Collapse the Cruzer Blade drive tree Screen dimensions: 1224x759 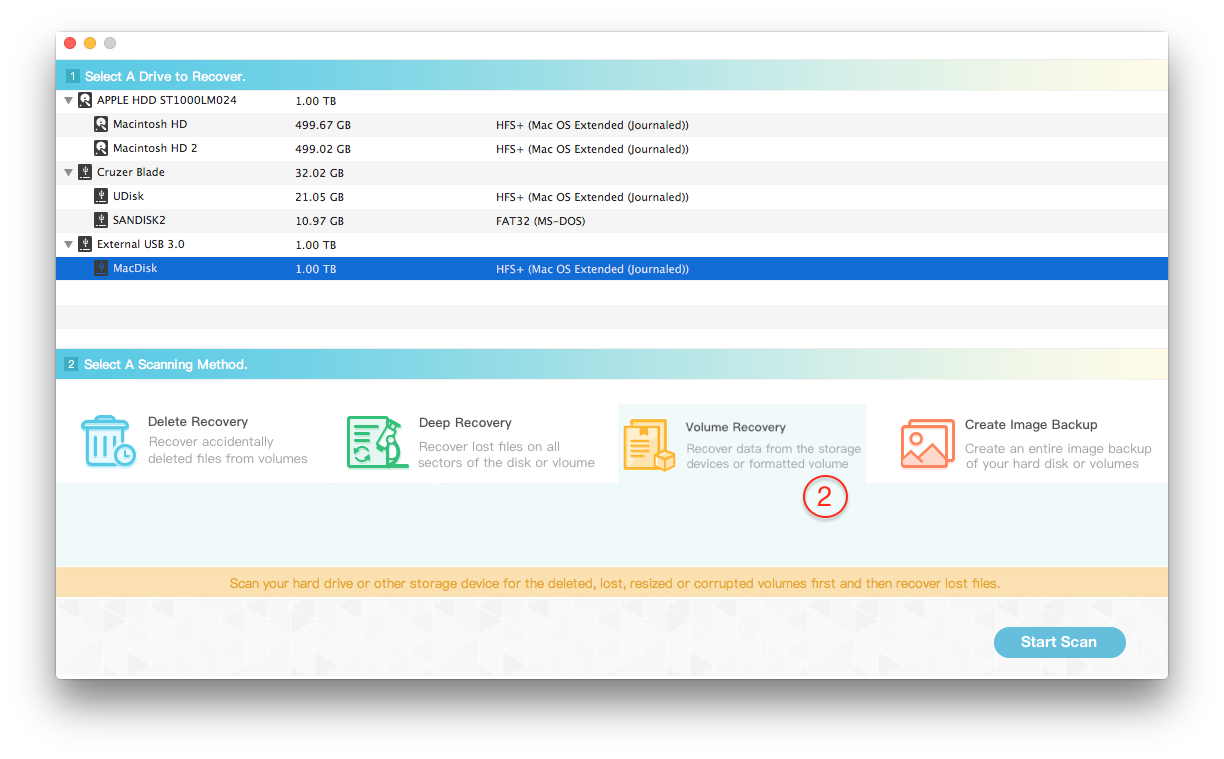pos(68,172)
